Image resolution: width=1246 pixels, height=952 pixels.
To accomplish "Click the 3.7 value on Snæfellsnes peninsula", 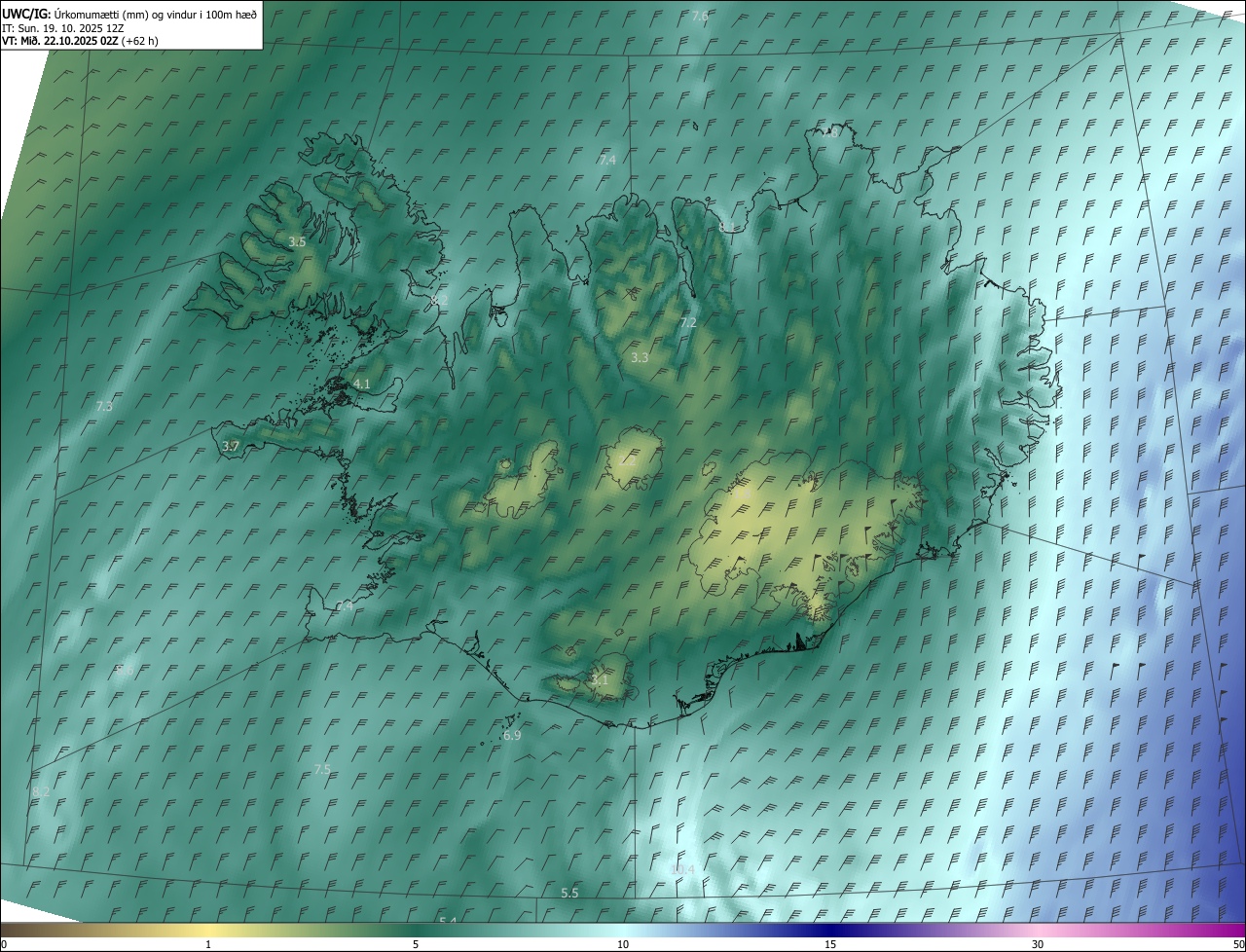I will (x=231, y=446).
